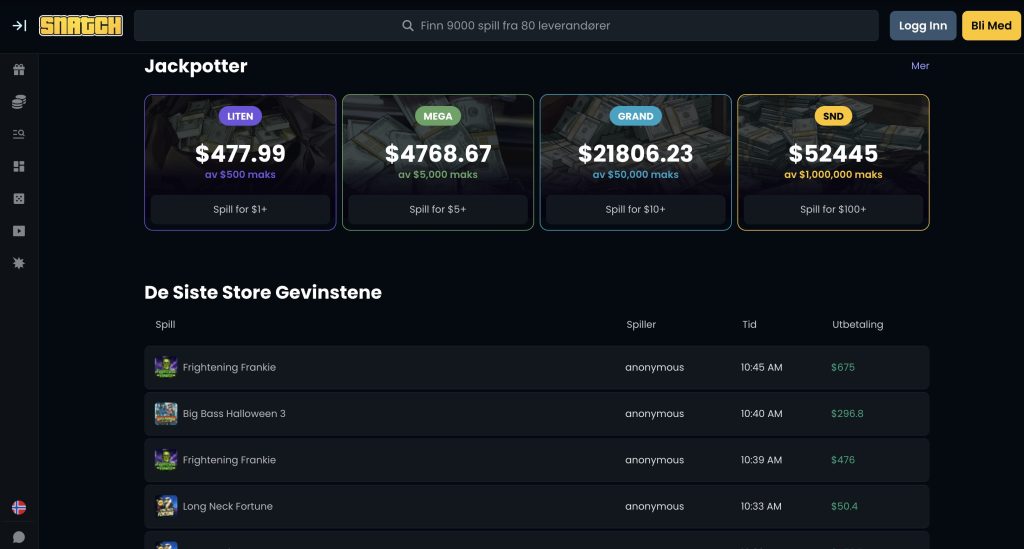The width and height of the screenshot is (1024, 549).
Task: Select the MEGA jackpot card
Action: pos(438,150)
